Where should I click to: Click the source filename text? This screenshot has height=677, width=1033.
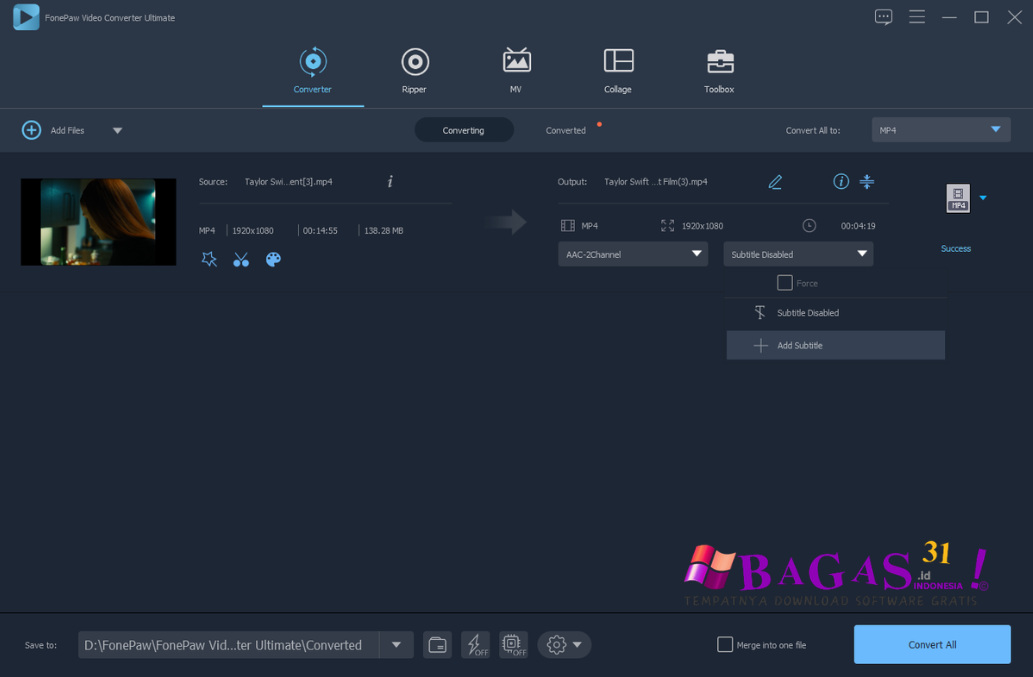(289, 182)
